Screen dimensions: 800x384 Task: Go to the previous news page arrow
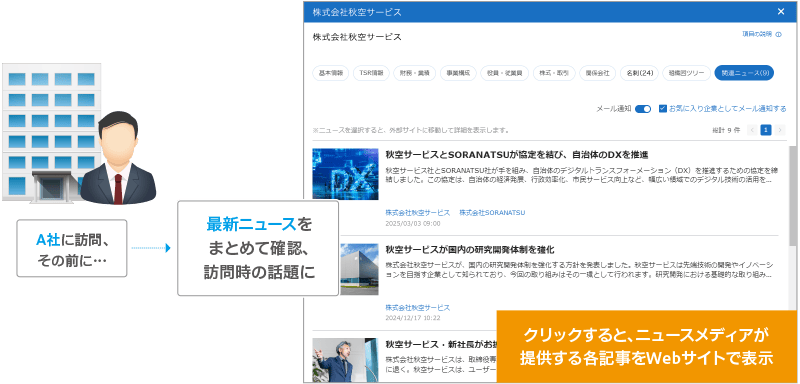[x=752, y=130]
